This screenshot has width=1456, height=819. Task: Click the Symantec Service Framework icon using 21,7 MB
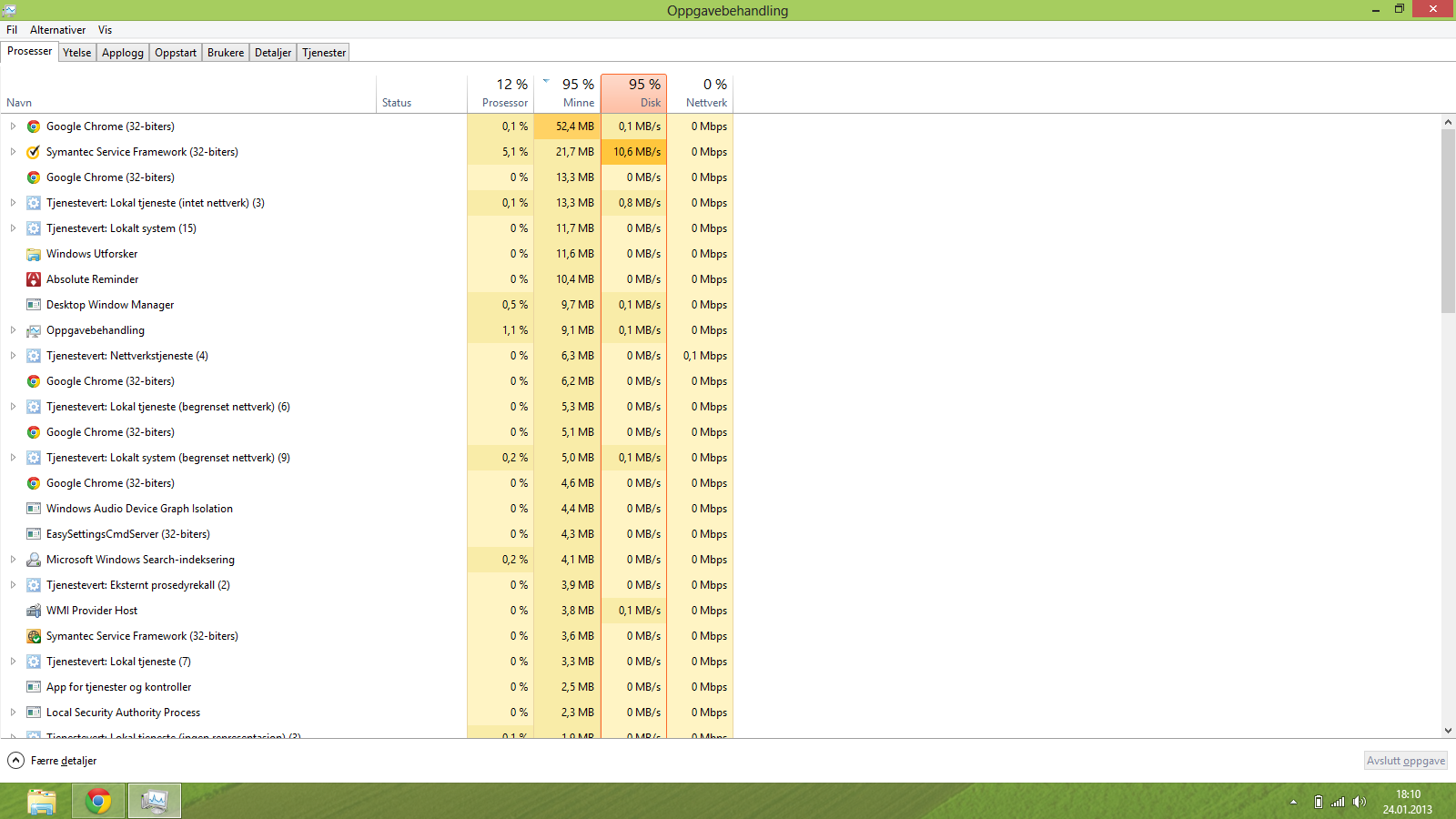(x=34, y=152)
